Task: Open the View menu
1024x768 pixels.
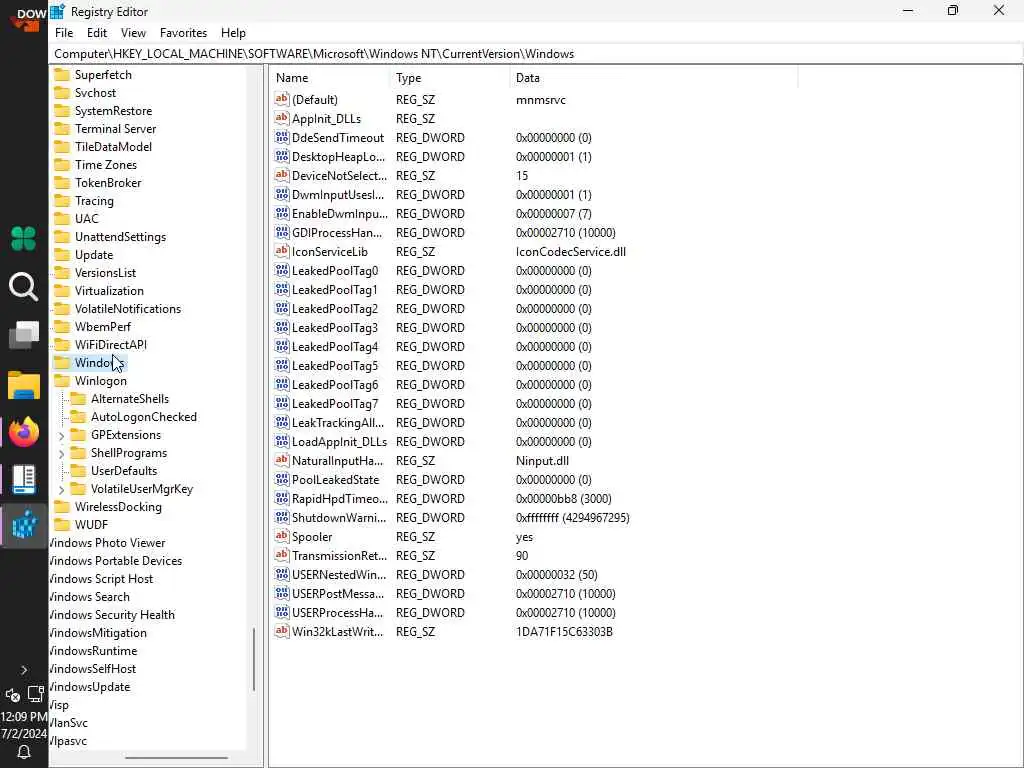Action: 133,33
